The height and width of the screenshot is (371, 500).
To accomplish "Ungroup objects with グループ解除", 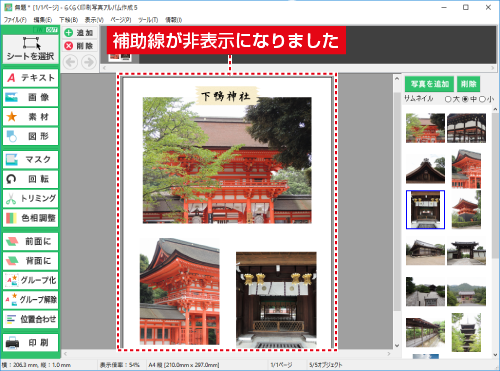I will (x=30, y=299).
